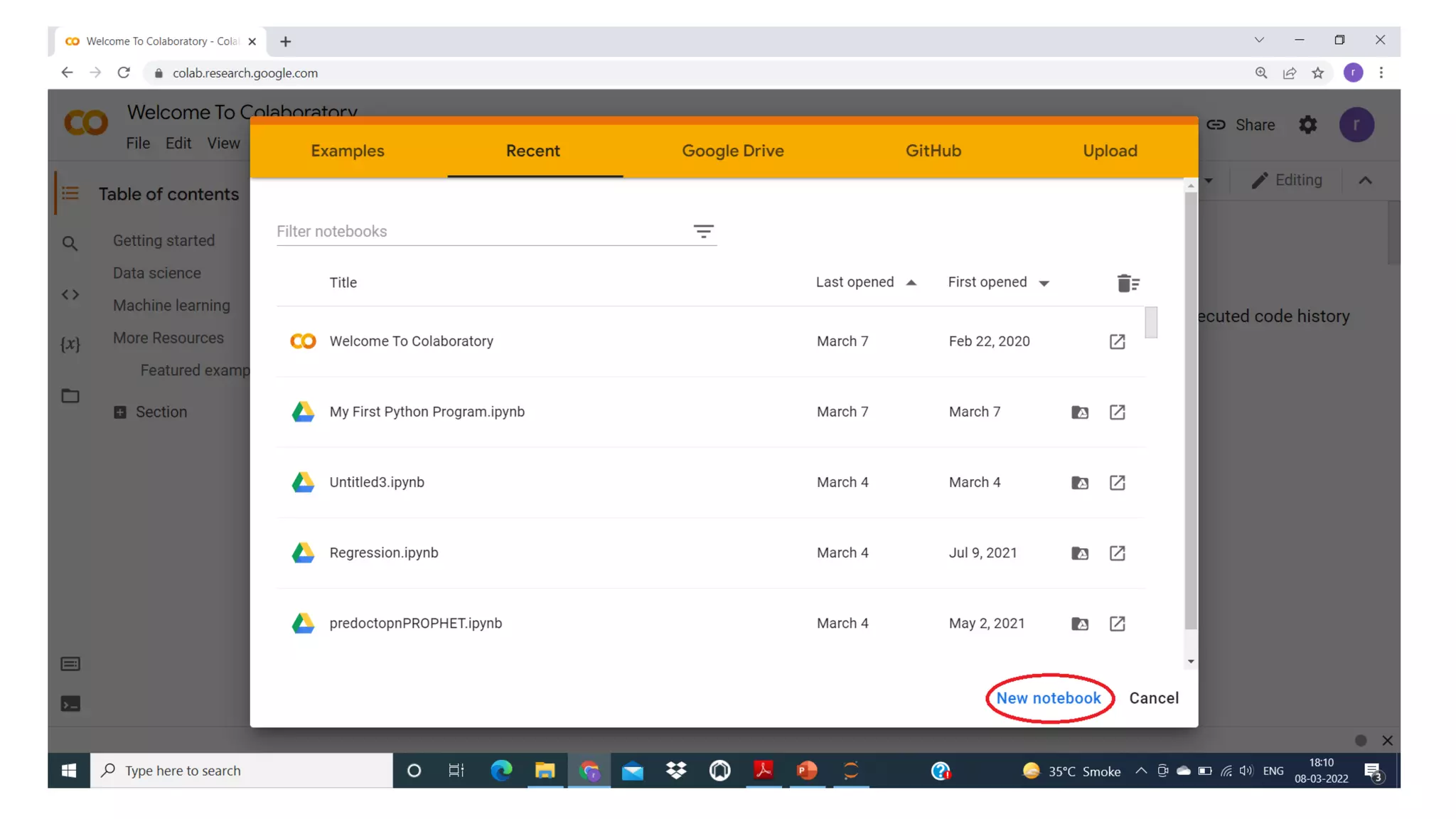Switch to the GitHub tab

click(x=933, y=151)
